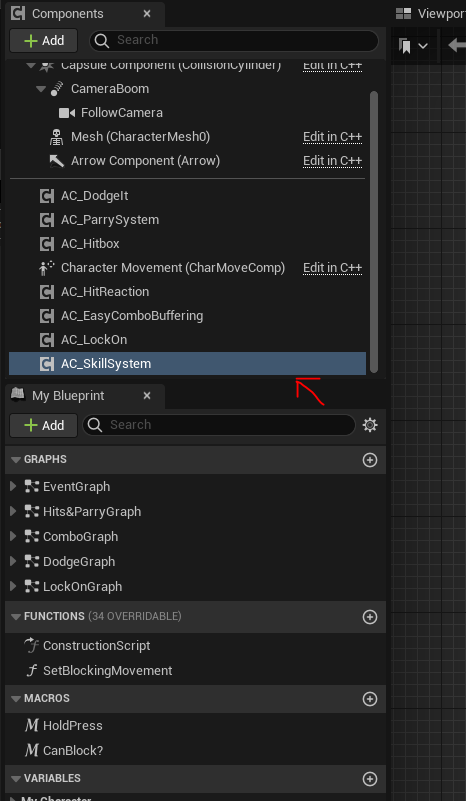Select Character Movement component row
466x801 pixels.
[187, 268]
